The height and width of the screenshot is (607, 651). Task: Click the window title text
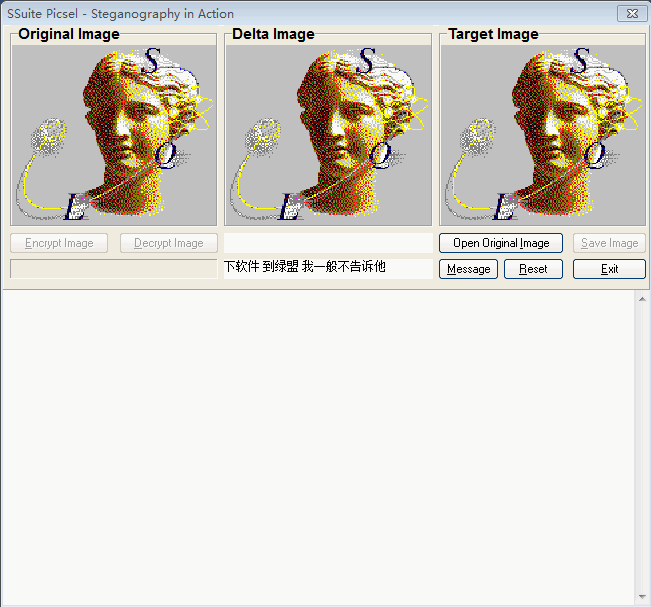pyautogui.click(x=120, y=14)
